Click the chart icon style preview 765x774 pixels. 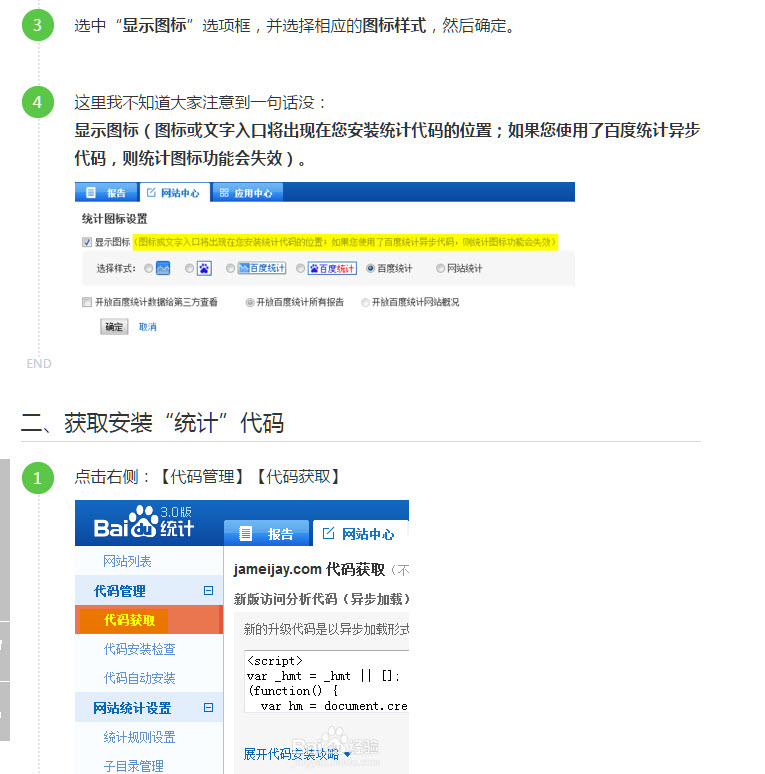163,268
